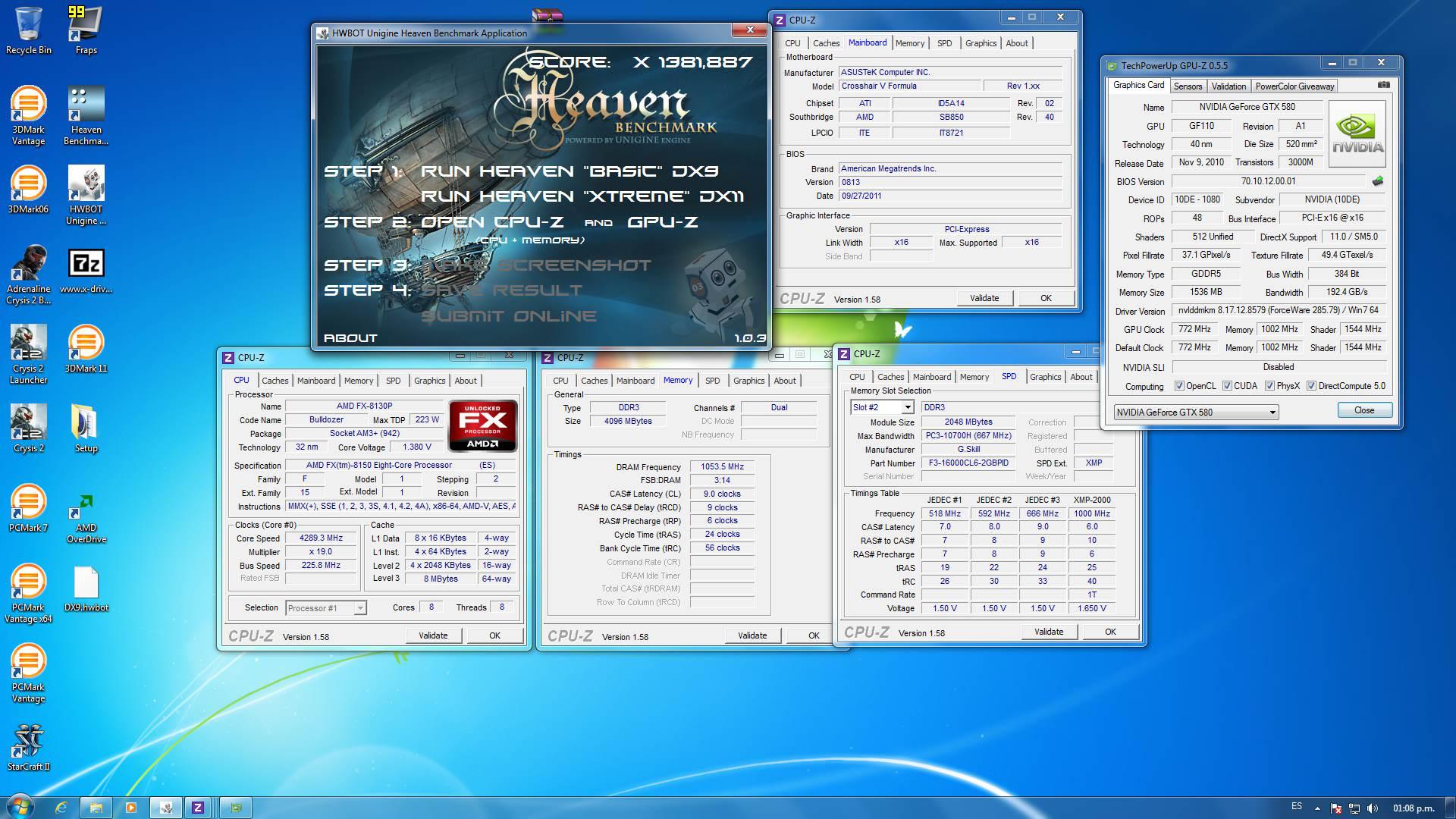
Task: Open Windows Explorer from taskbar
Action: [96, 808]
